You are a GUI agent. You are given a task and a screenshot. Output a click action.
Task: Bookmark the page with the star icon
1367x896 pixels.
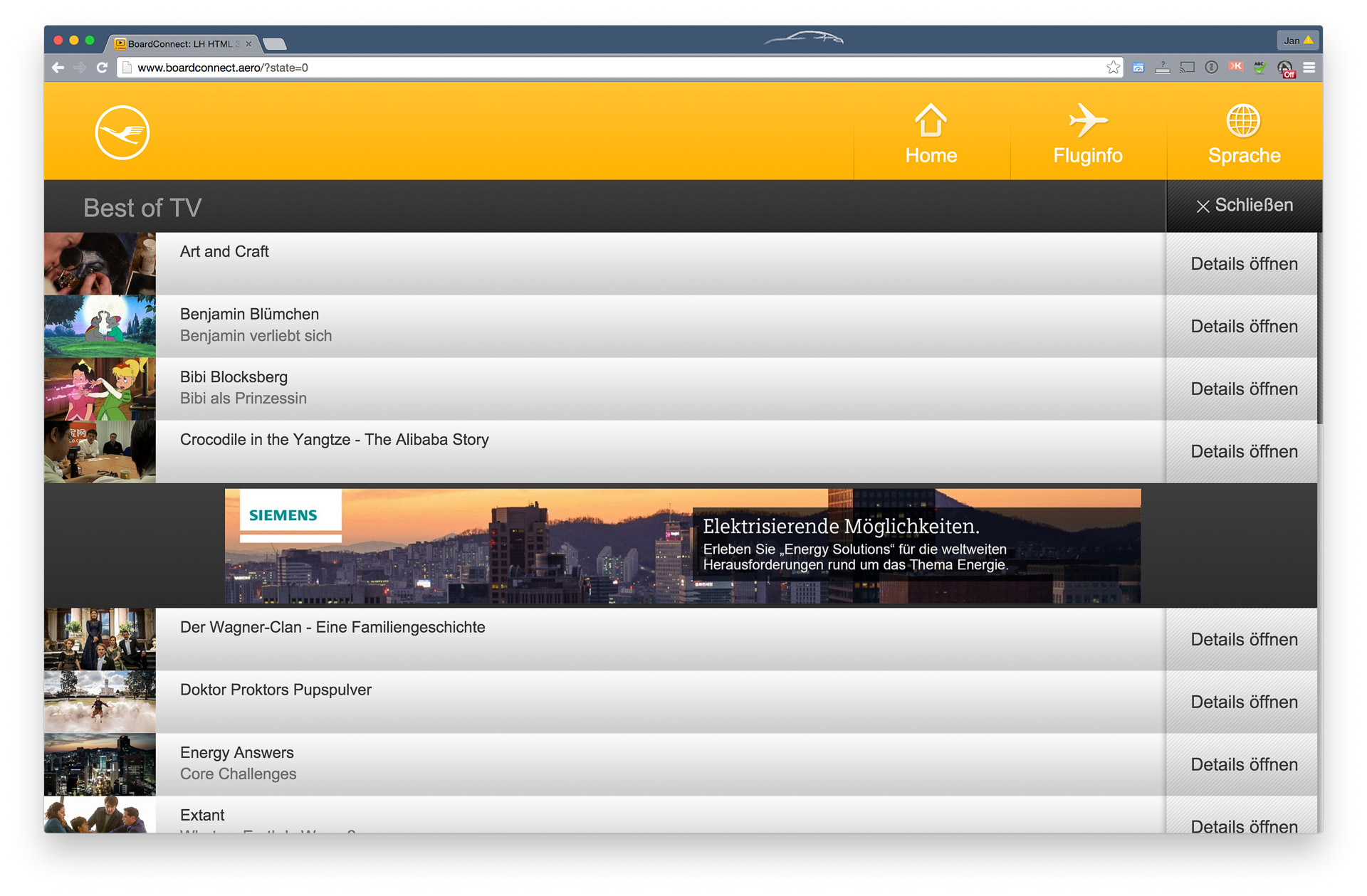click(1113, 68)
